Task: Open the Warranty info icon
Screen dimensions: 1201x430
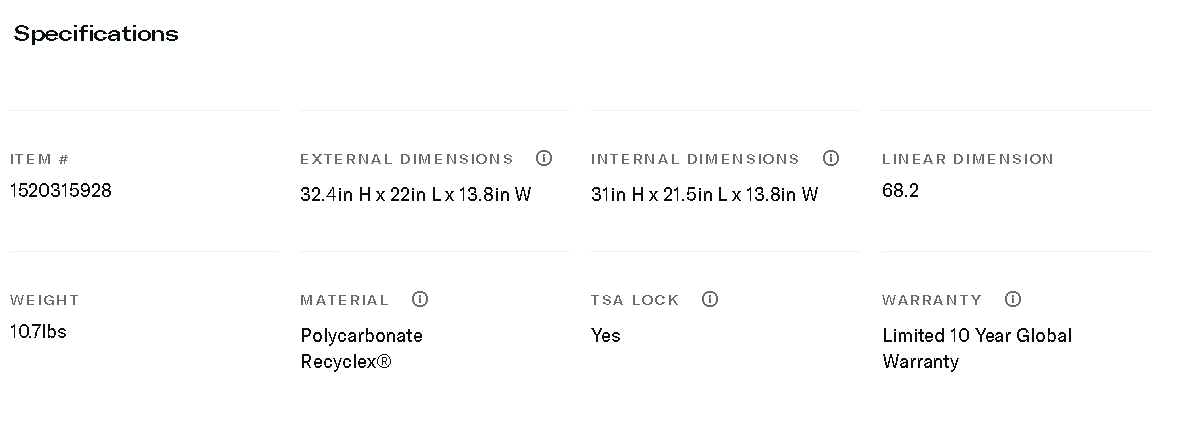Action: pyautogui.click(x=1012, y=299)
